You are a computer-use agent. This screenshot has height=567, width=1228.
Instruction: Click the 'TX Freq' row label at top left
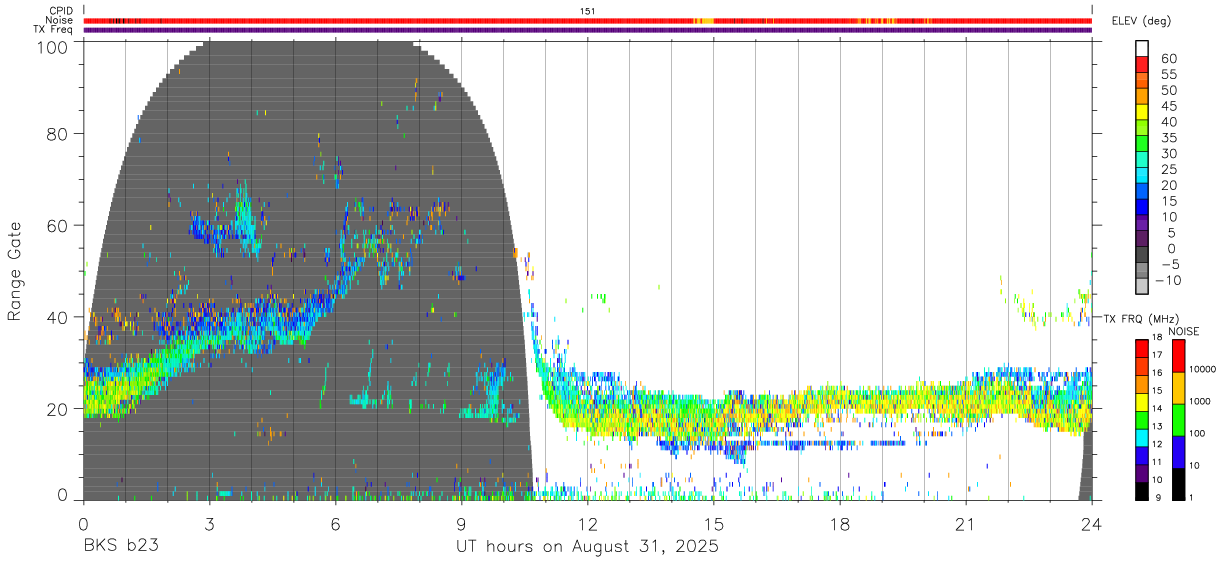(54, 30)
